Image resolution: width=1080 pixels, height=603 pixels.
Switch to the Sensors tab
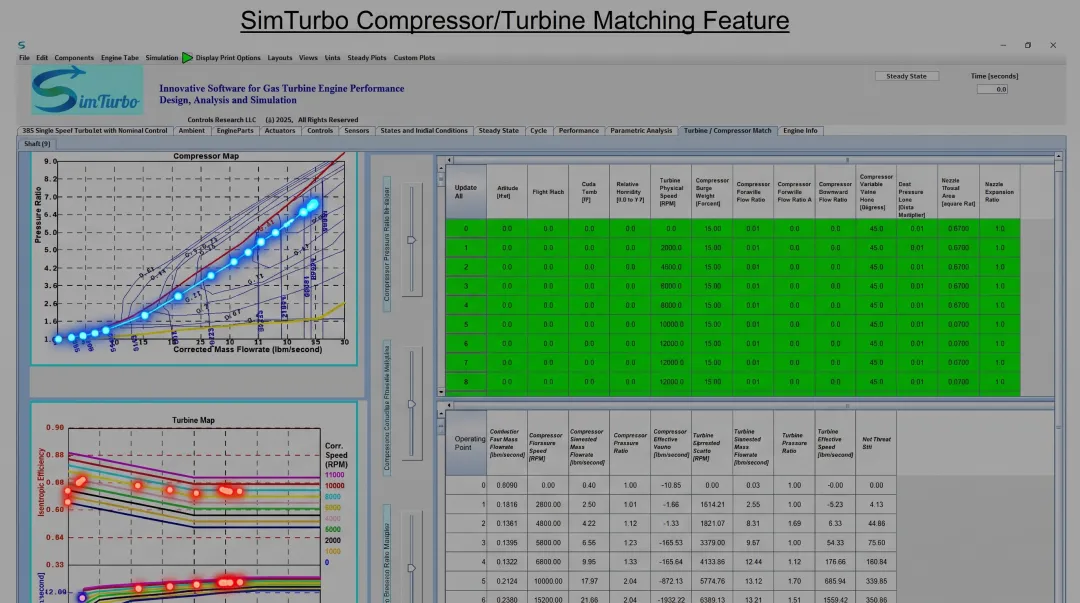[357, 130]
